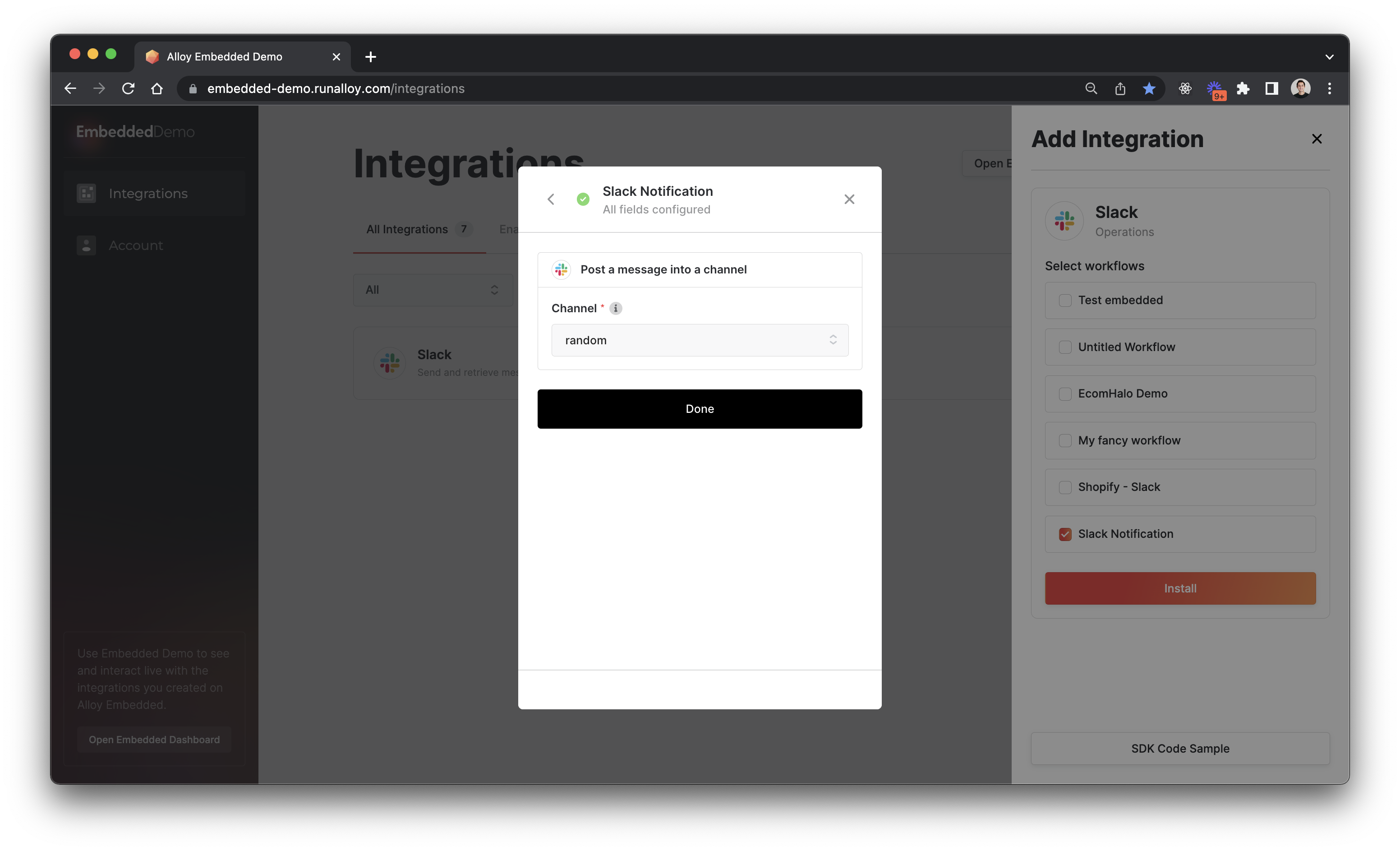The width and height of the screenshot is (1400, 851).
Task: Select Account in the left sidebar
Action: click(x=136, y=245)
